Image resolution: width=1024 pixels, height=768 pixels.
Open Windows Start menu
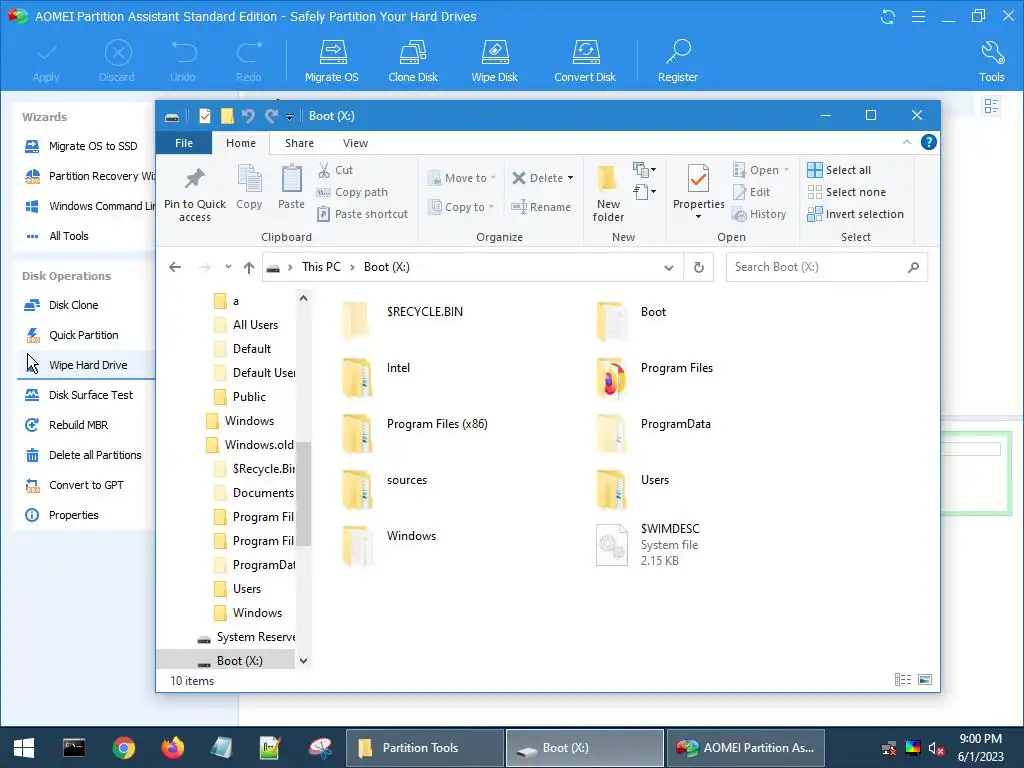[24, 748]
